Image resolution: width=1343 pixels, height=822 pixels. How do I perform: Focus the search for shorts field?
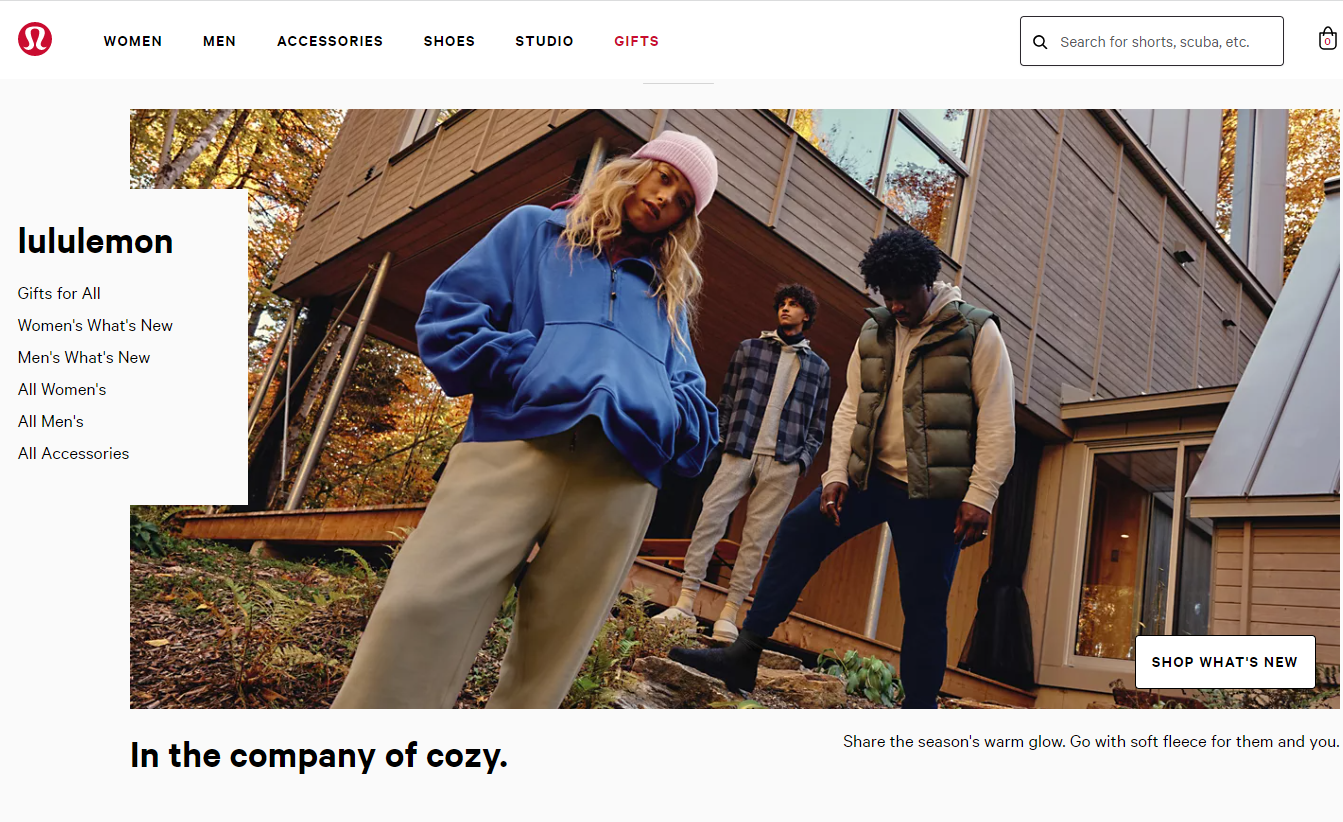(x=1152, y=41)
